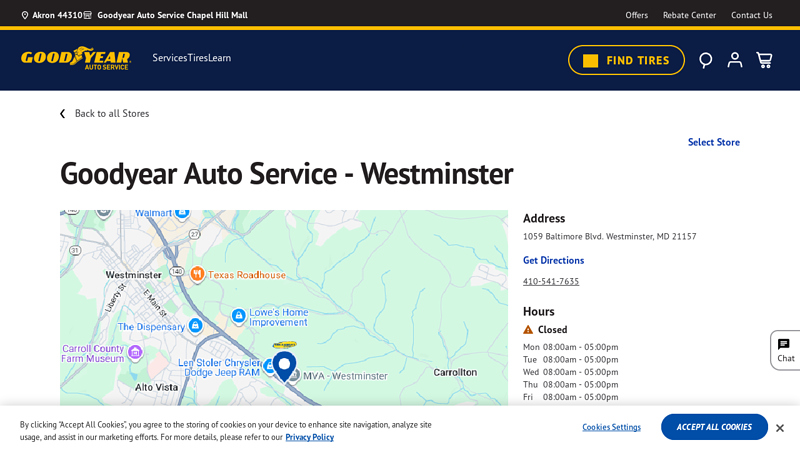Click the Alto Vista label on map
The height and width of the screenshot is (450, 800).
[x=157, y=387]
